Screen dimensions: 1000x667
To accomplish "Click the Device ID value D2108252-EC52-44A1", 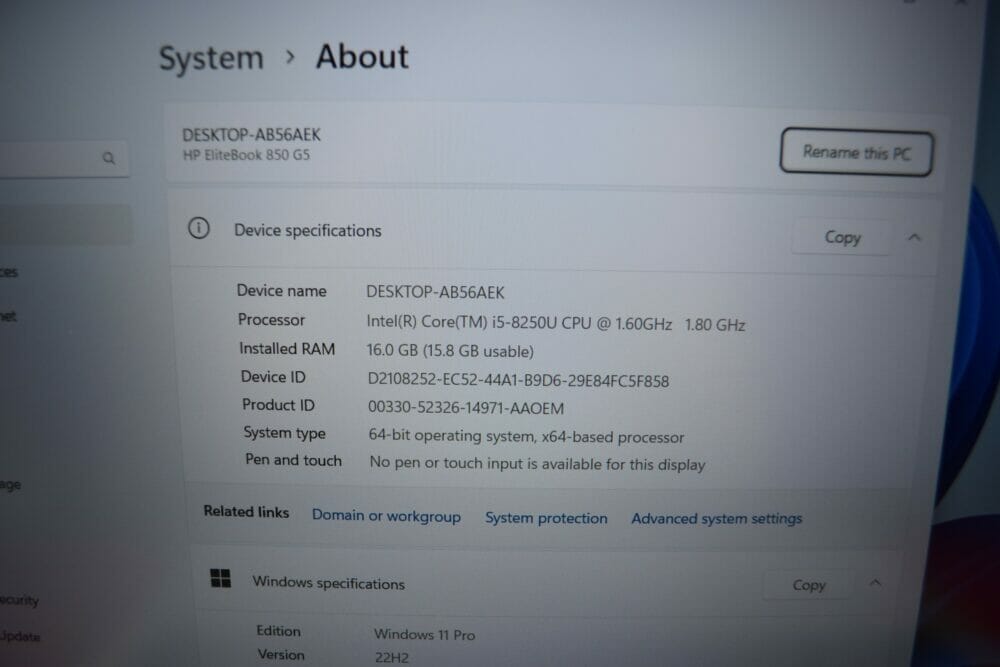I will tap(518, 381).
